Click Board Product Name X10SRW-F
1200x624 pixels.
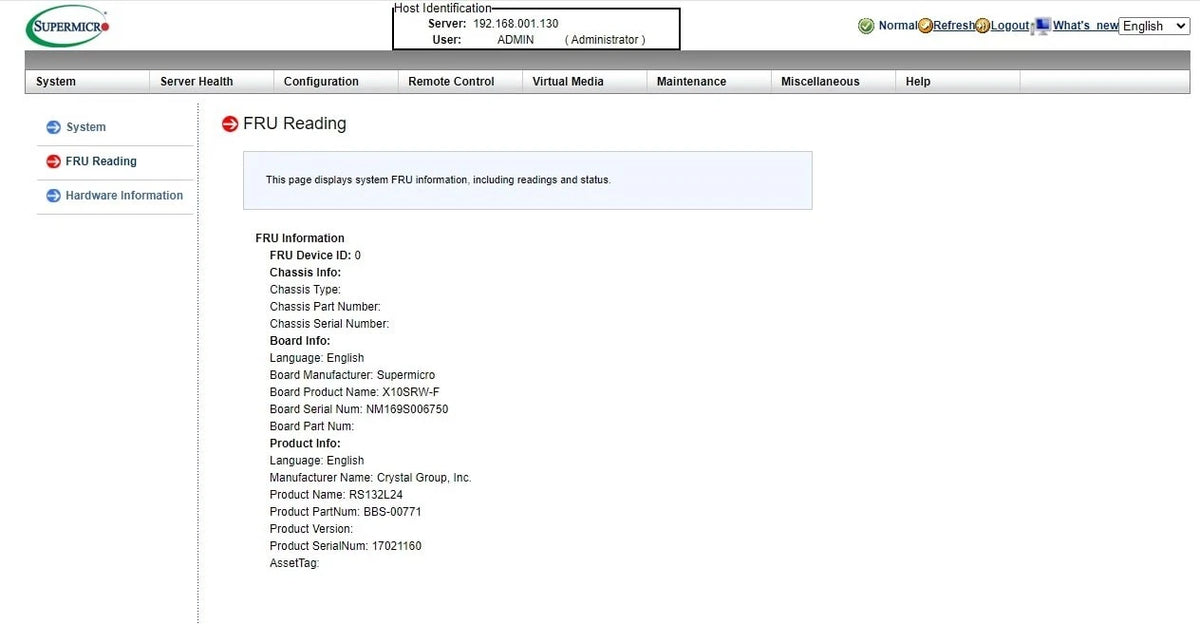coord(354,392)
